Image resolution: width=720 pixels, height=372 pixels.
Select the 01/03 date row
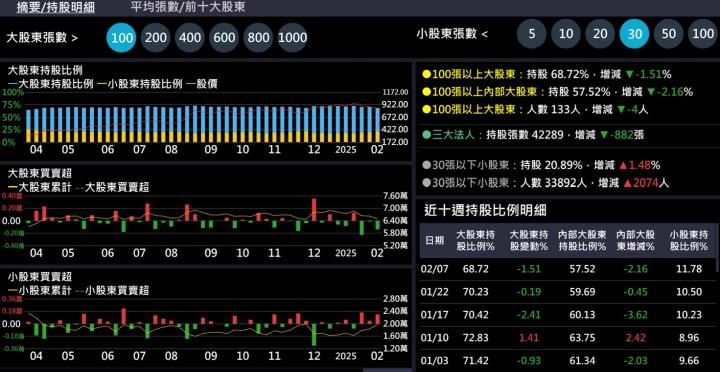(x=568, y=360)
